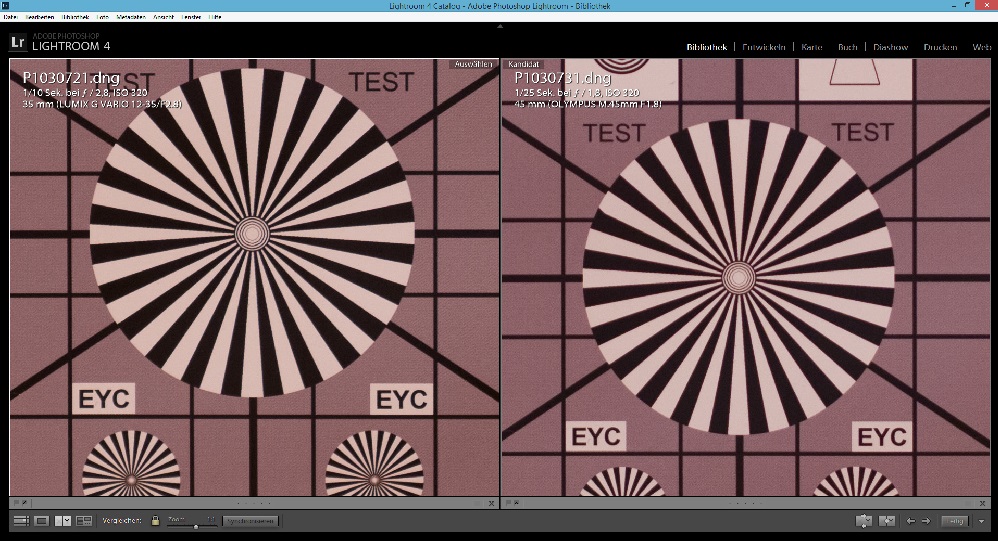This screenshot has width=998, height=542.
Task: Toggle flag on left image footer
Action: click(x=17, y=504)
